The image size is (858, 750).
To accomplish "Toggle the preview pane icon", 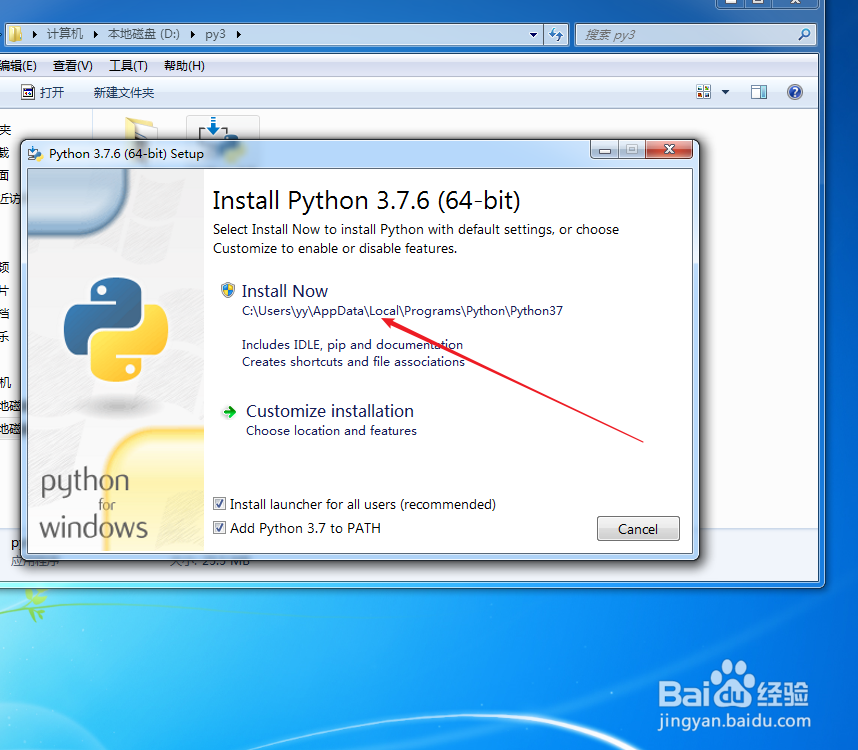I will tap(759, 92).
